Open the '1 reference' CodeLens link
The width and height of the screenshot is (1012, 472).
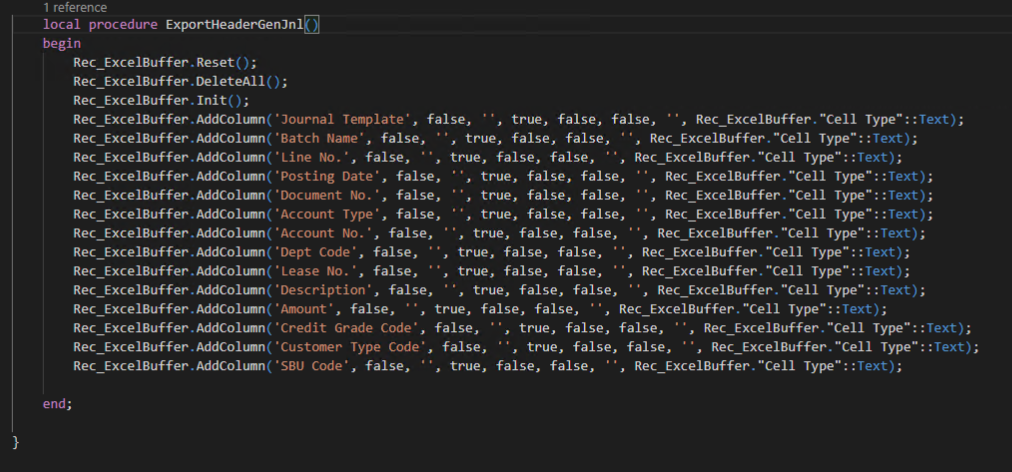point(75,7)
